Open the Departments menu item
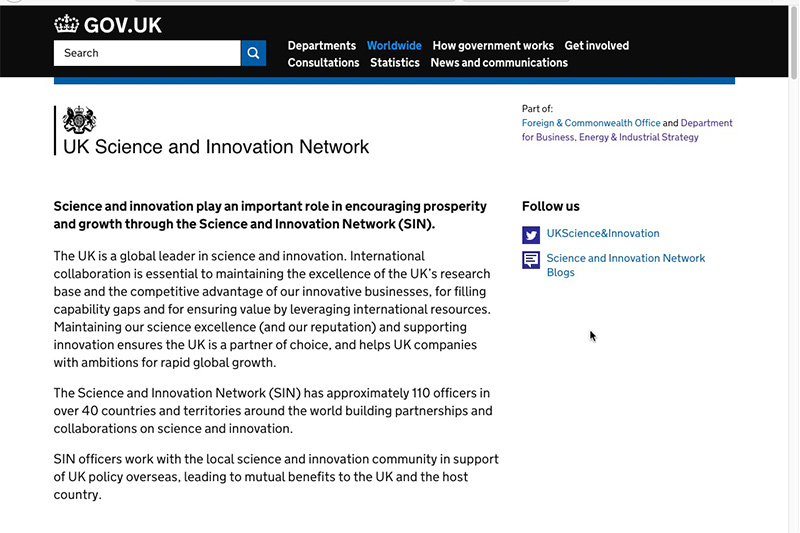This screenshot has height=533, width=800. (321, 46)
